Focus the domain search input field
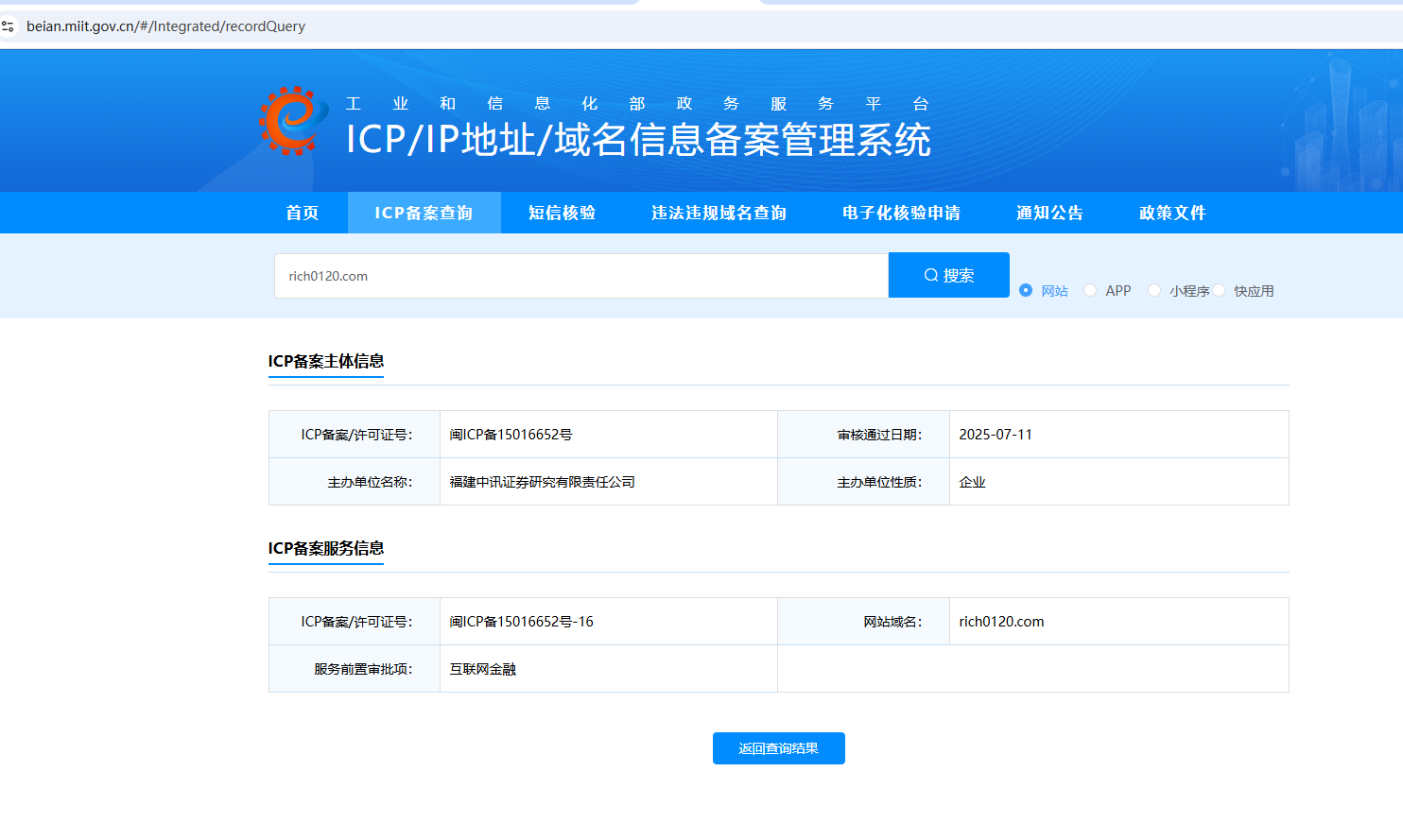Viewport: 1403px width, 840px height. [581, 276]
